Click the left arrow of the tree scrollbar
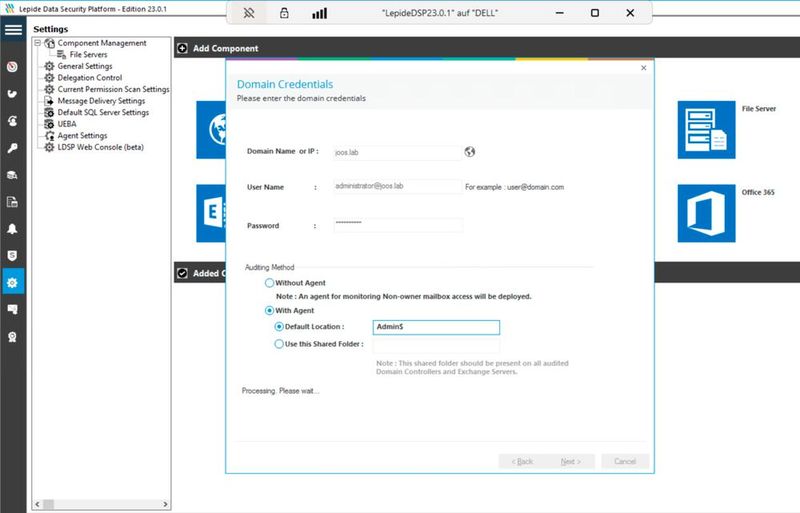800x513 pixels. pos(37,504)
